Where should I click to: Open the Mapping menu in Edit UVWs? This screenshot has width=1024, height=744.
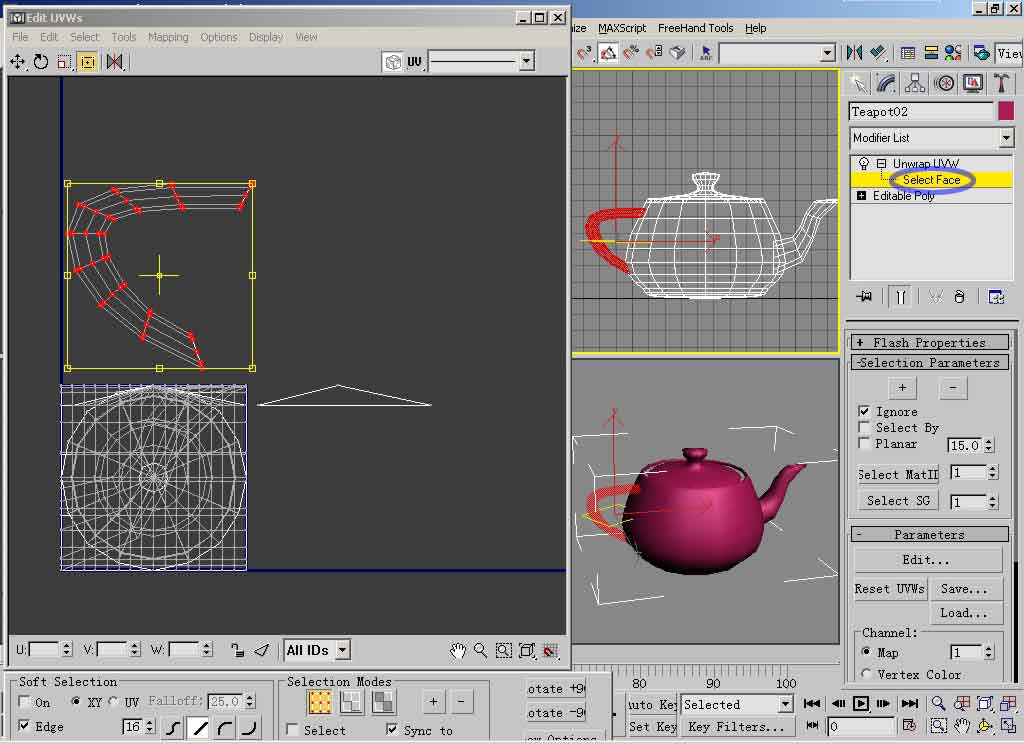(168, 37)
